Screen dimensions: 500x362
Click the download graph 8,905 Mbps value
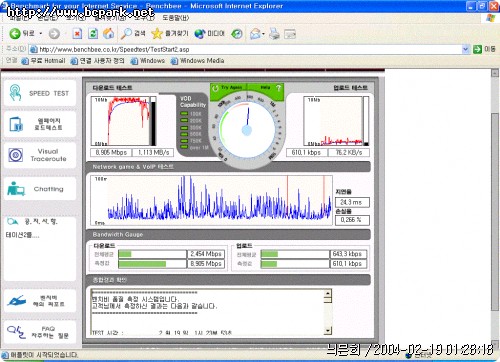[x=111, y=152]
